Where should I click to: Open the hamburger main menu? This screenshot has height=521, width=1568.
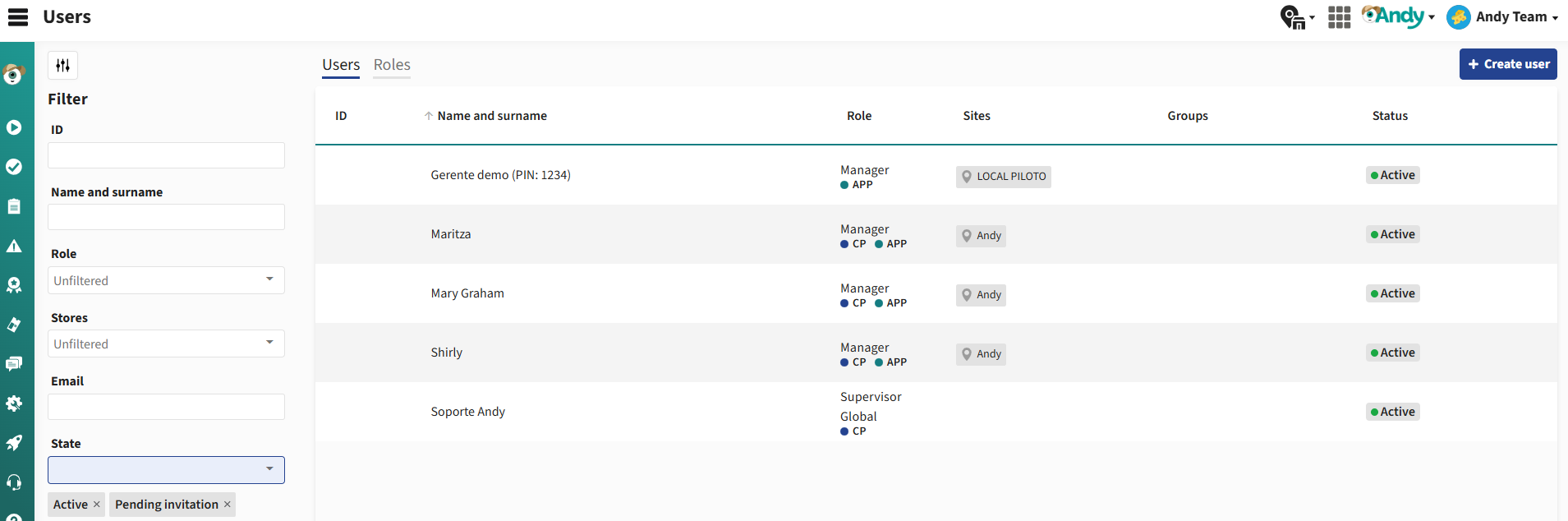(x=18, y=17)
